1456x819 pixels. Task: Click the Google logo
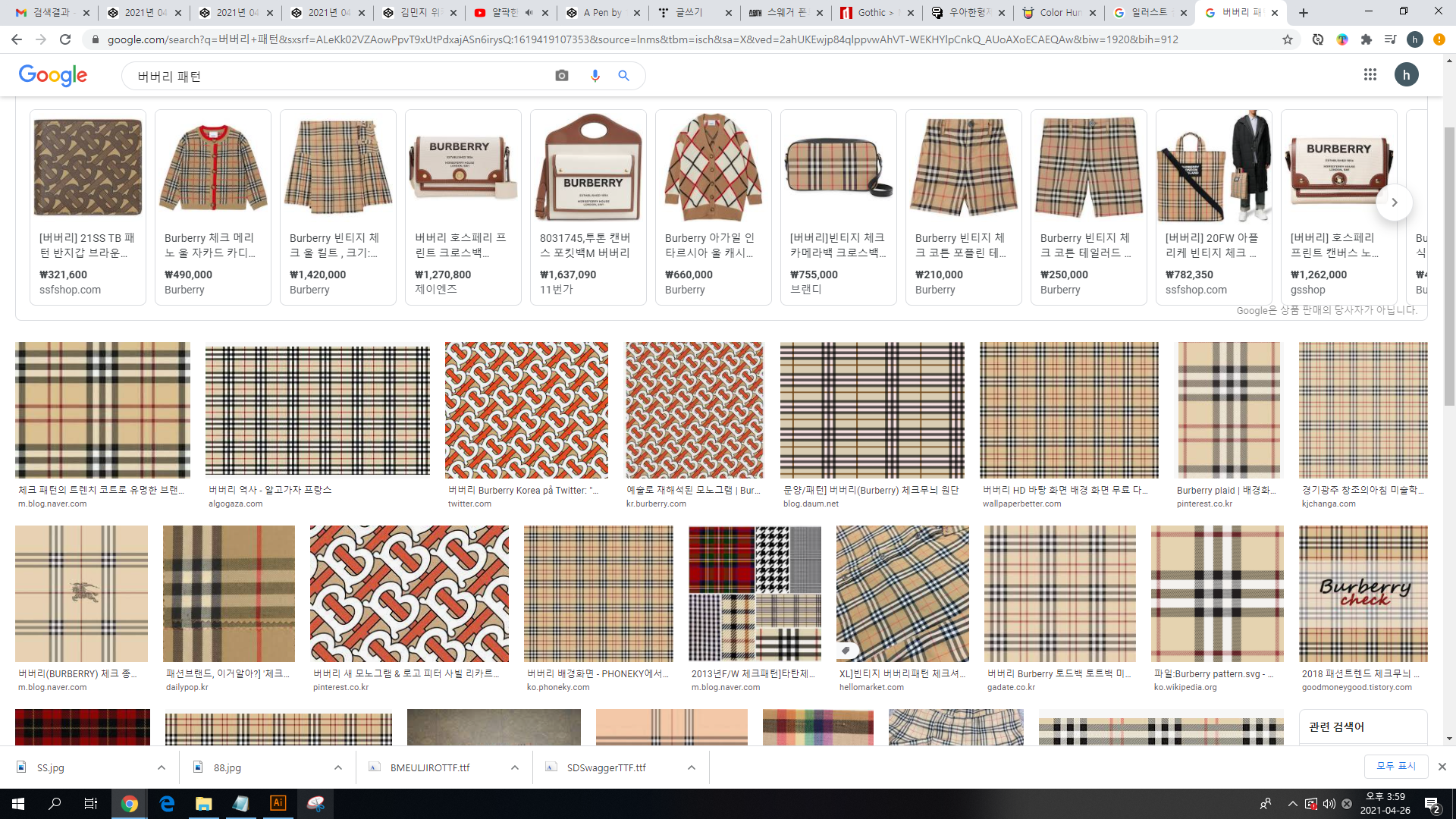click(x=53, y=75)
